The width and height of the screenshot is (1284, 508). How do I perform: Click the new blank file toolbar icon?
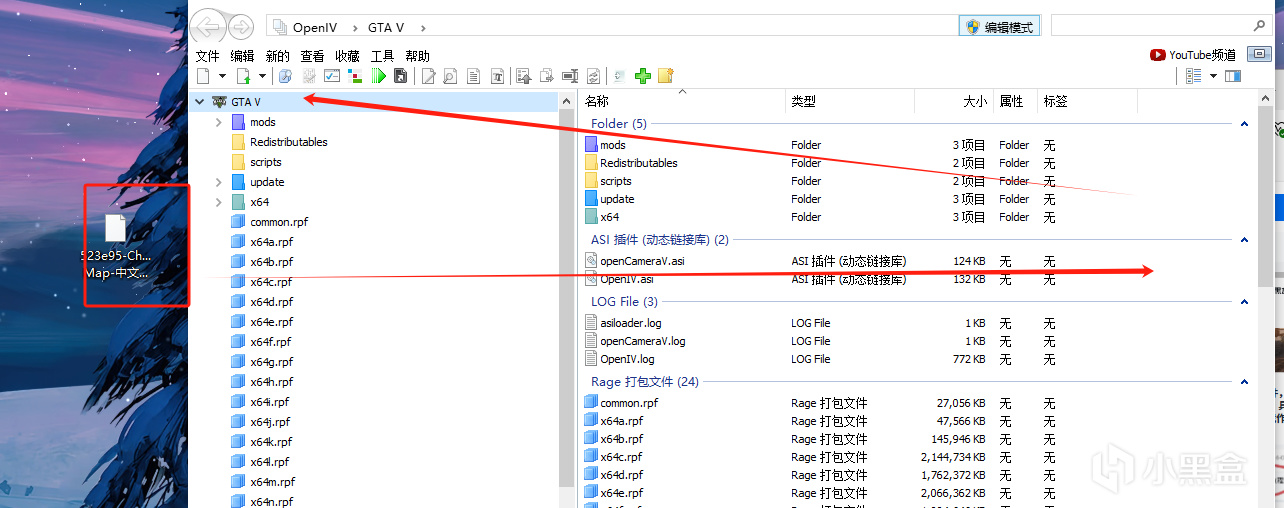pos(204,76)
